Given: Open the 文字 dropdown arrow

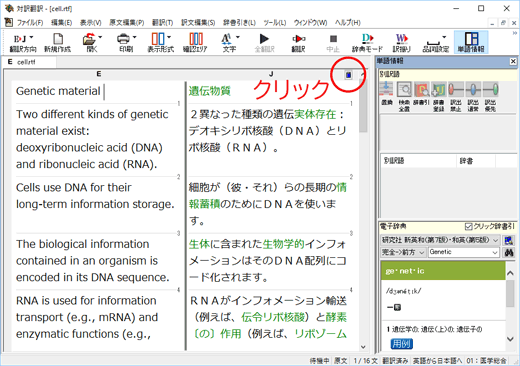Looking at the screenshot, I should pos(238,37).
